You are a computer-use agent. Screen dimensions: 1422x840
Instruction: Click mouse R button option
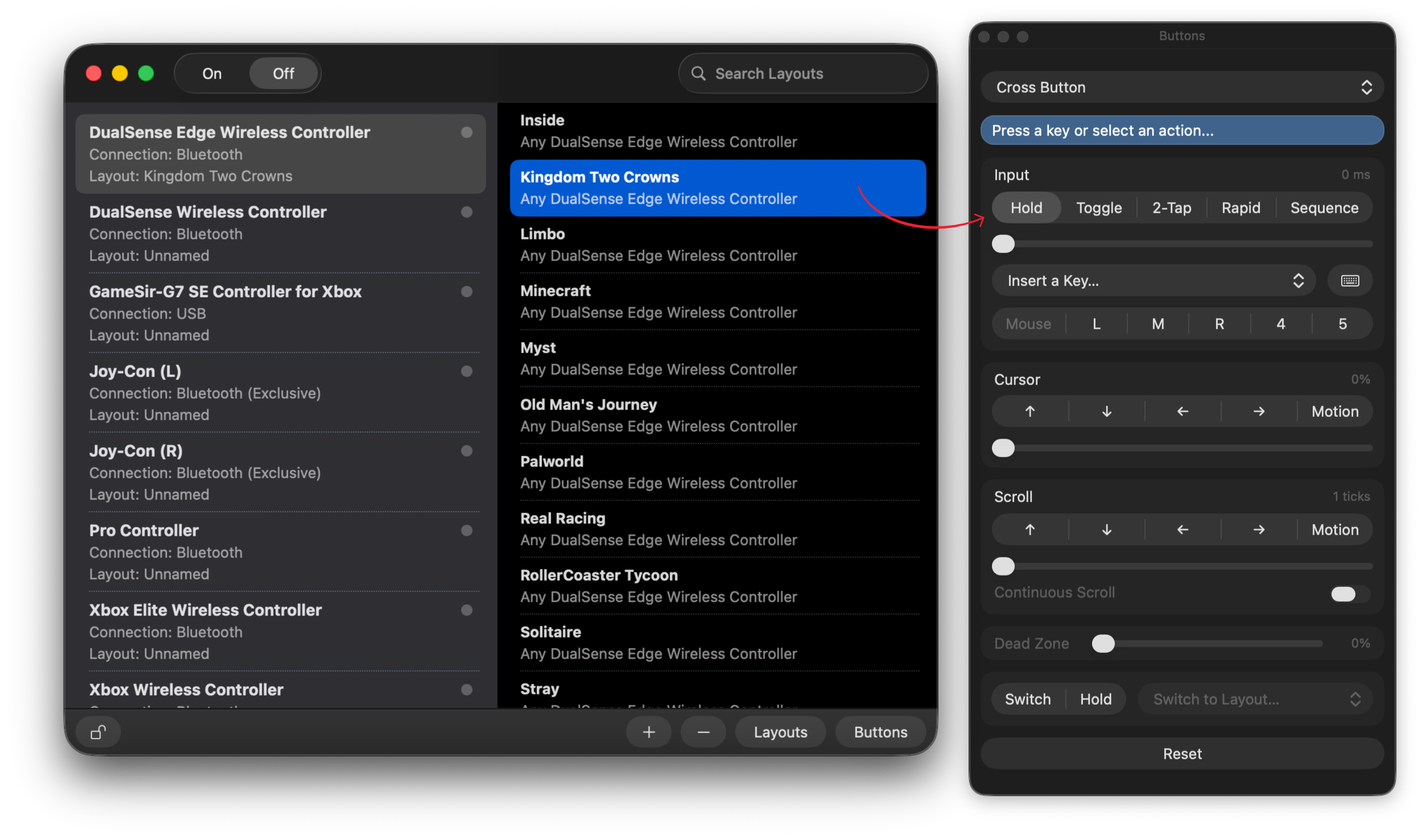click(1219, 324)
